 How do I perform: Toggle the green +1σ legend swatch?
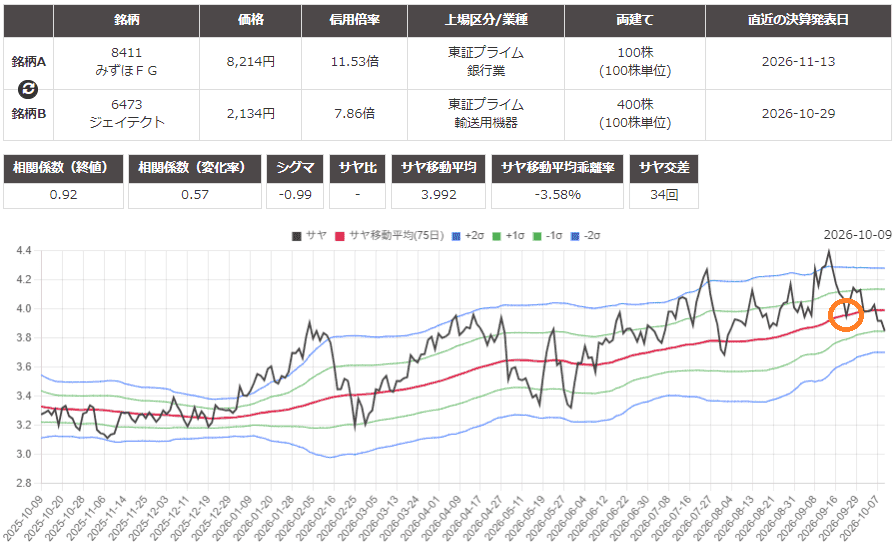tap(497, 236)
